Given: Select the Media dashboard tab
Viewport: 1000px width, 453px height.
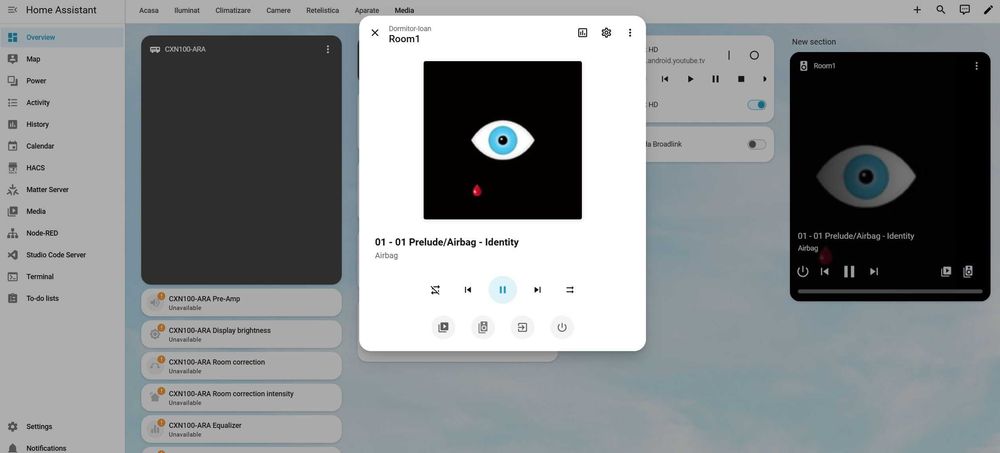Looking at the screenshot, I should (x=404, y=11).
